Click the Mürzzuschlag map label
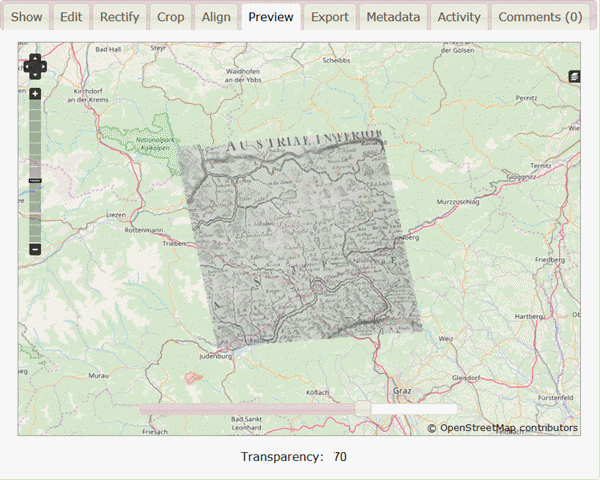The image size is (600, 480). point(458,202)
